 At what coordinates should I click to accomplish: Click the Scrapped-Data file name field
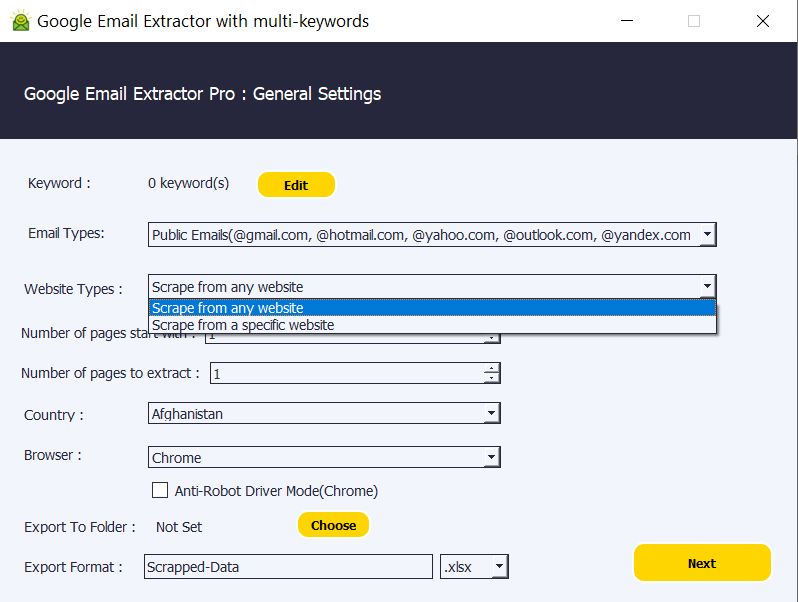(x=288, y=567)
